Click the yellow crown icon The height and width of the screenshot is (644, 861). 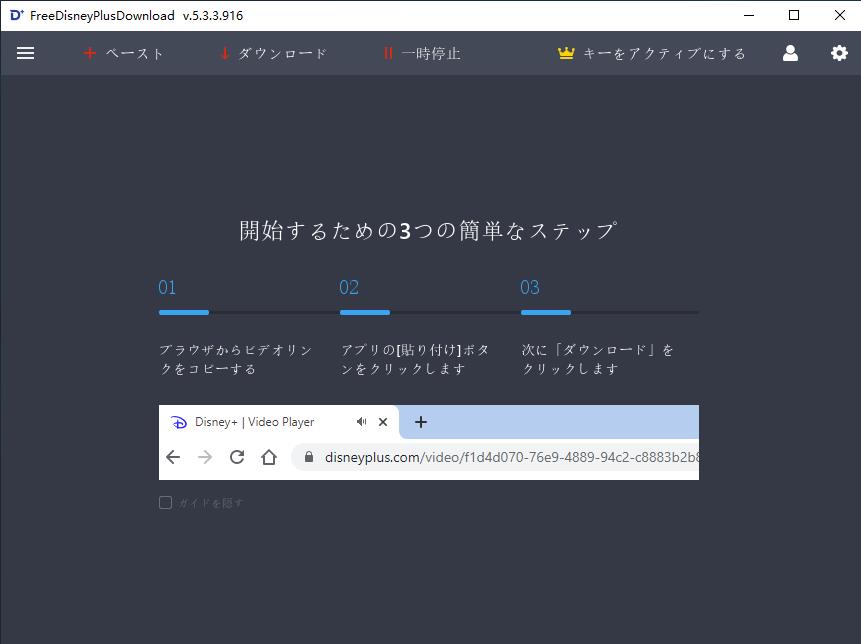click(566, 53)
